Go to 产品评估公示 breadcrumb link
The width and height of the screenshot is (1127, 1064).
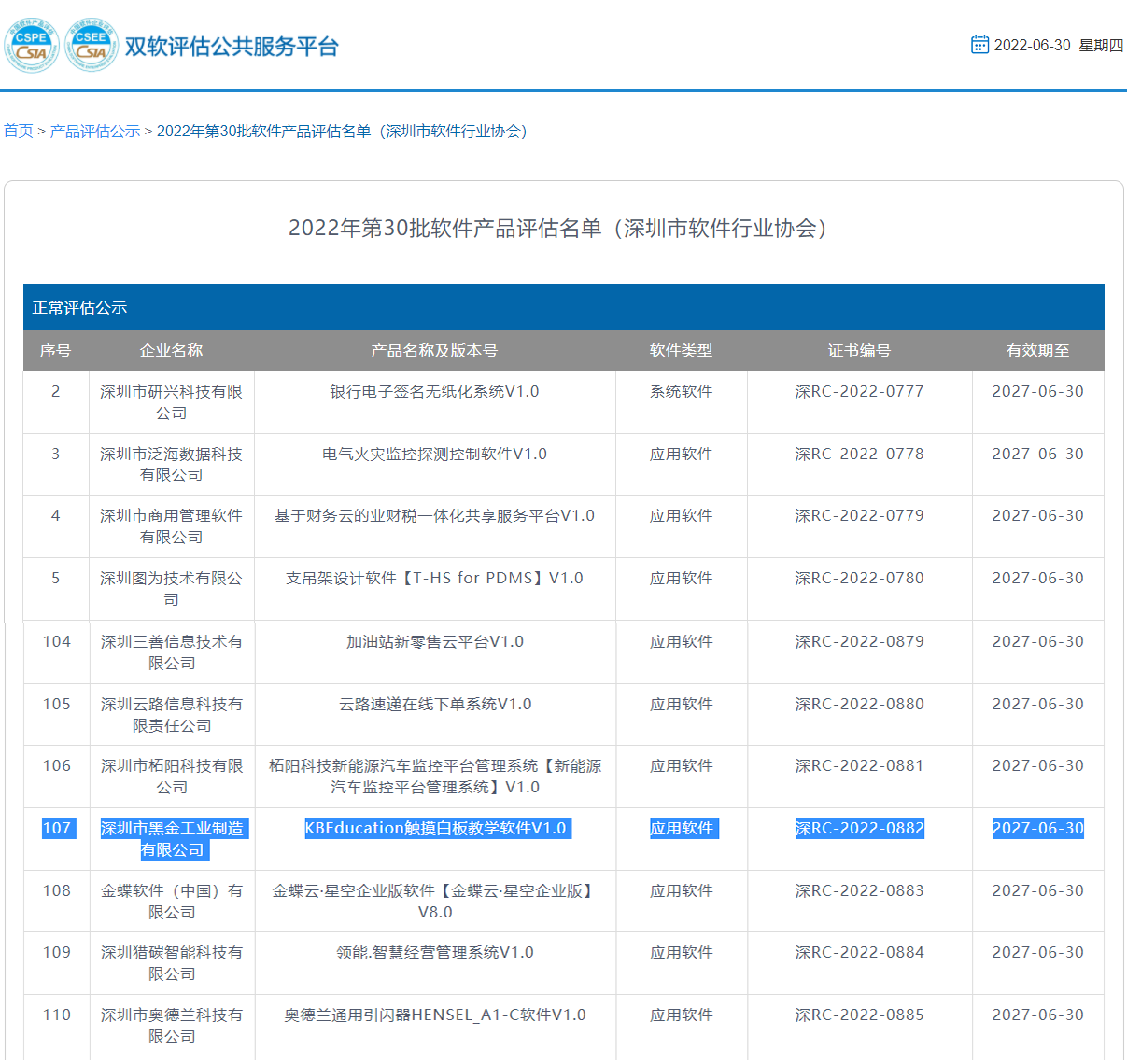[x=95, y=131]
